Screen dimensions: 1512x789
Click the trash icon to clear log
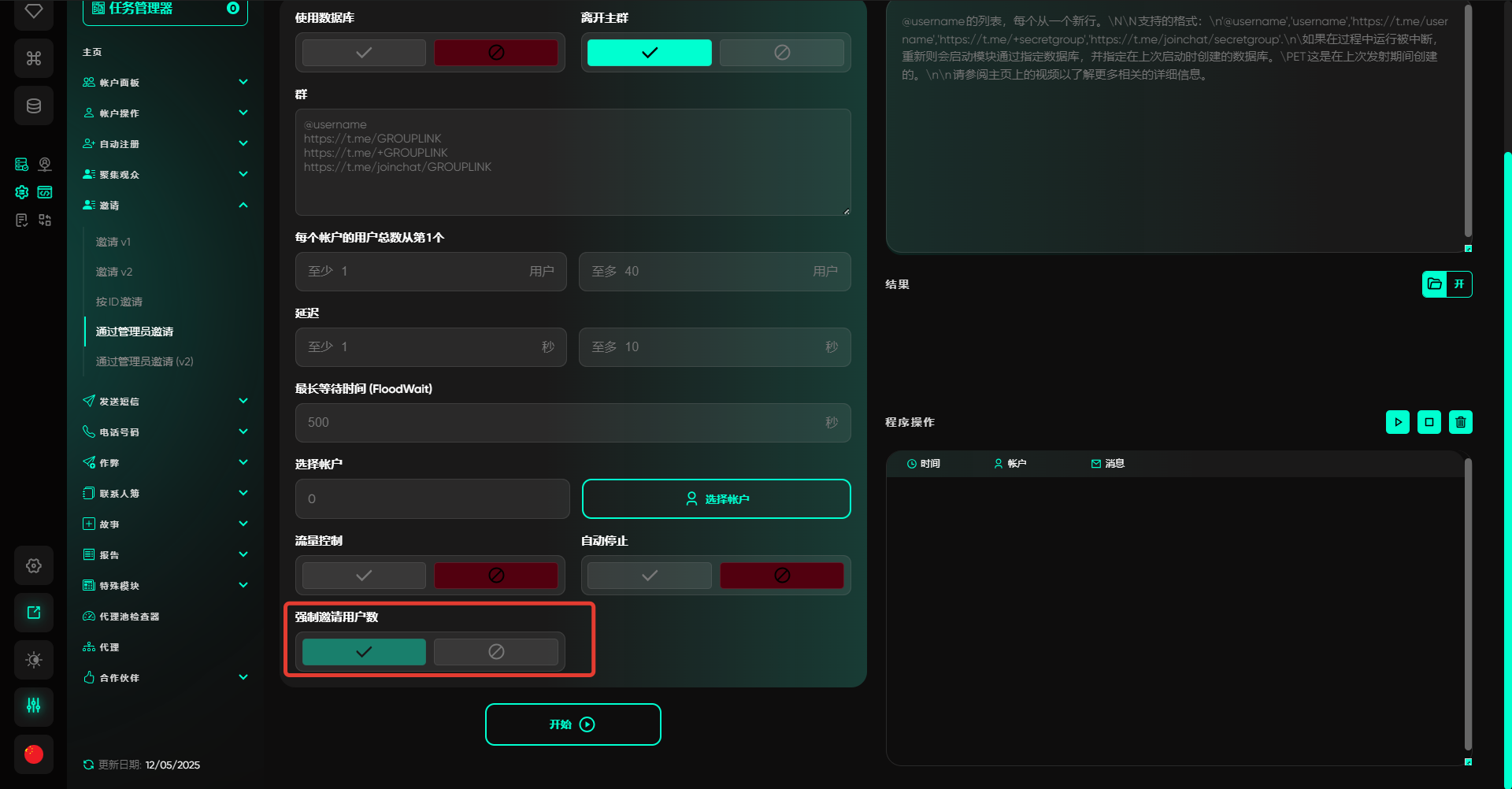click(1460, 422)
